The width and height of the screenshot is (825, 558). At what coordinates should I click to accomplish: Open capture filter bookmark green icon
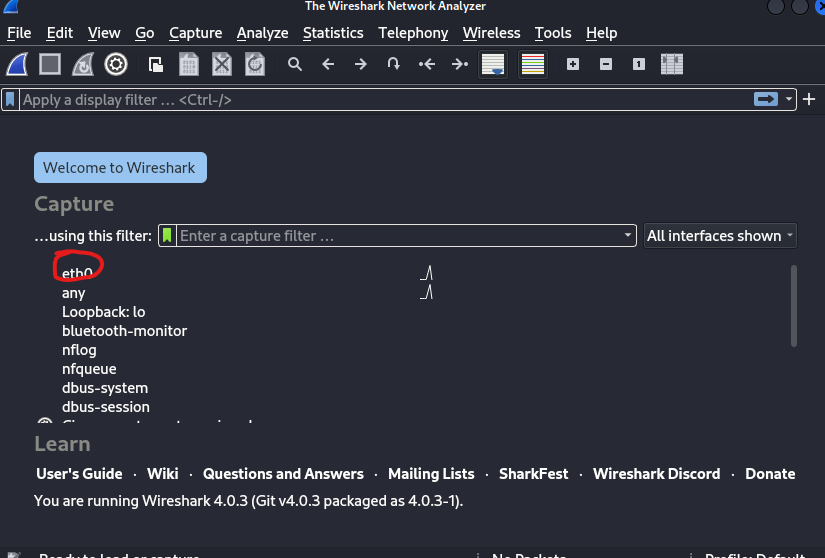[167, 235]
